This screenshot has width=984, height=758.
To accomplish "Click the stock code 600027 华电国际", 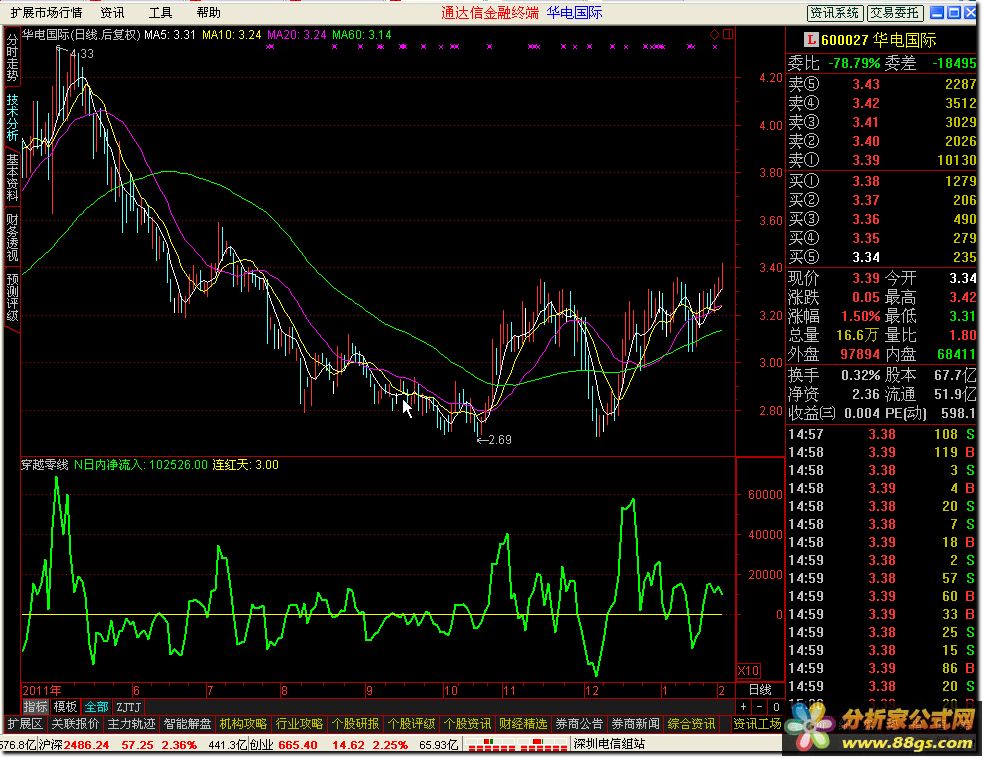I will point(879,40).
